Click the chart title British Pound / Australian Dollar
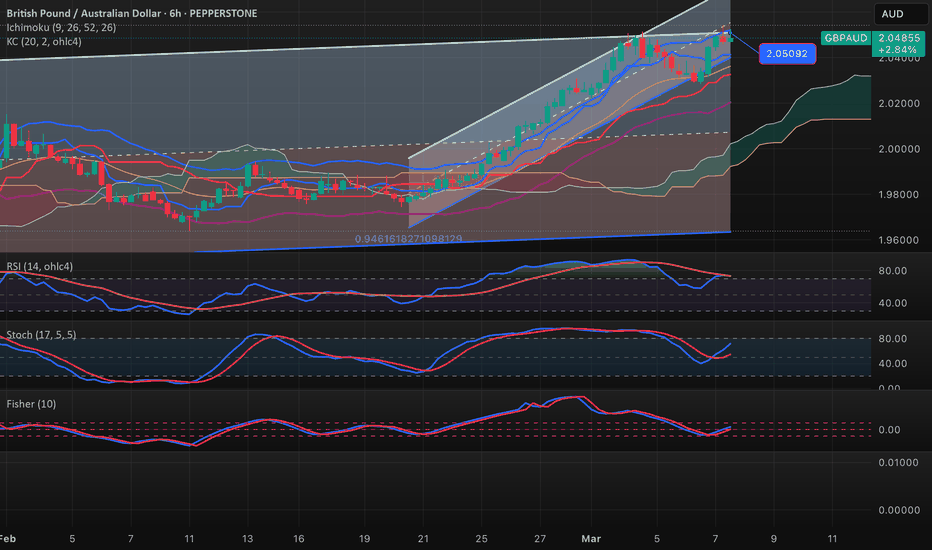This screenshot has width=932, height=550. click(84, 13)
